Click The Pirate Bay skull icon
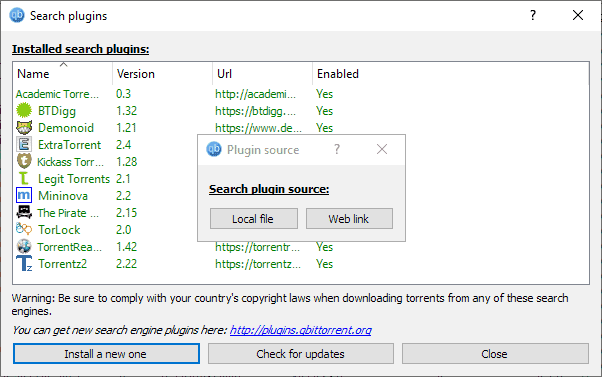This screenshot has width=602, height=377. (x=24, y=212)
